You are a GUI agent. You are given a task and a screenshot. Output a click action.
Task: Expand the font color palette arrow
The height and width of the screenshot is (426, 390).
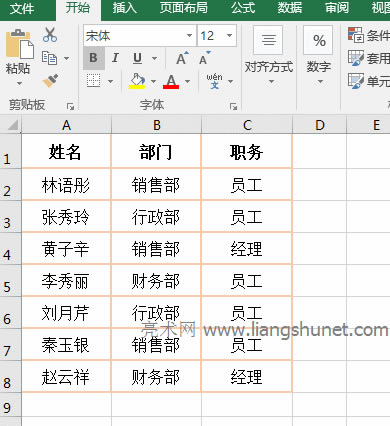(x=187, y=81)
